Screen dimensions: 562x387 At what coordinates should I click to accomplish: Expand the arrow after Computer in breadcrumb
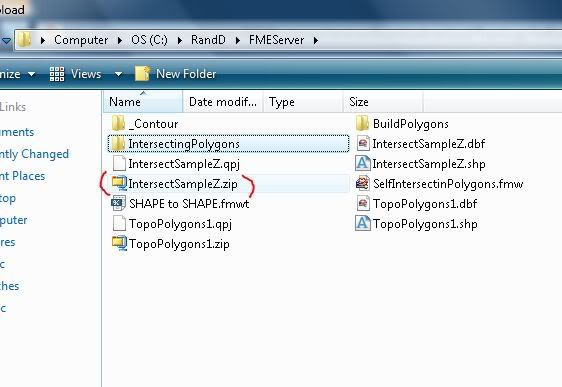[120, 40]
